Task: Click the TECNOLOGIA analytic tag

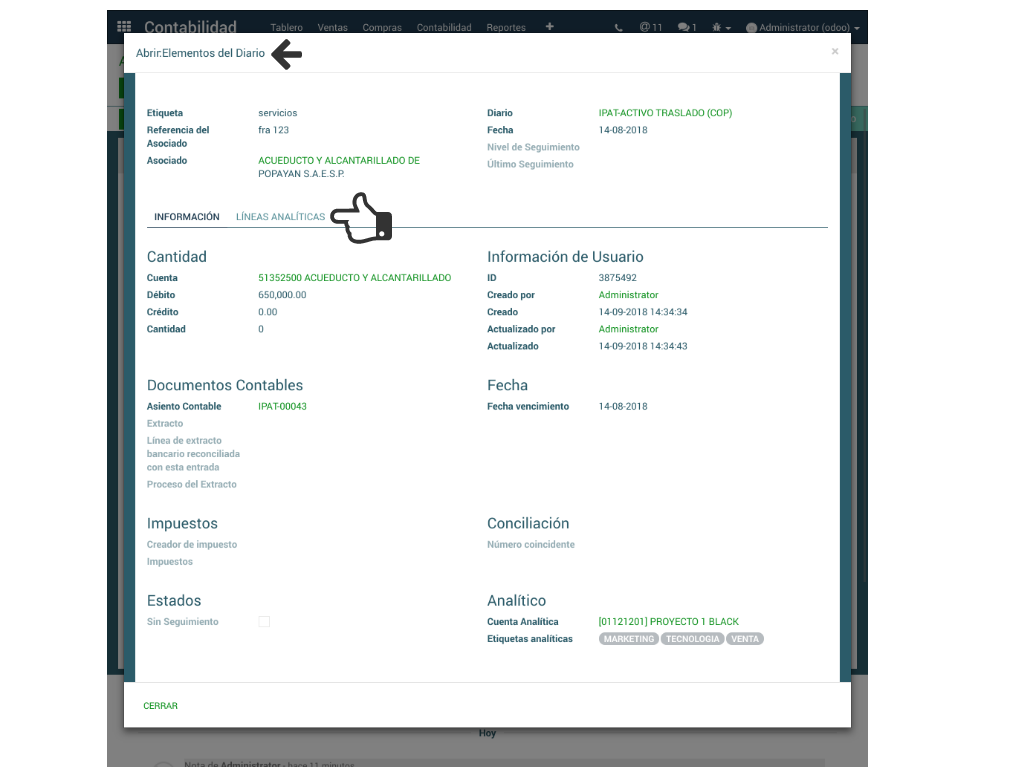Action: coord(693,639)
